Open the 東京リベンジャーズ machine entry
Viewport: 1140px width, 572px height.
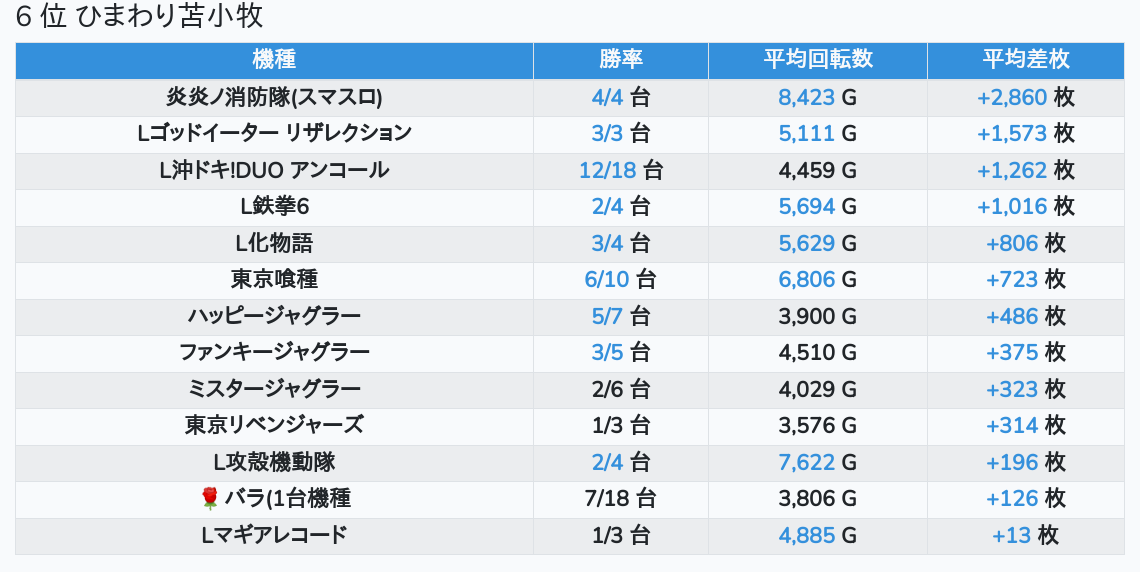pyautogui.click(x=274, y=425)
